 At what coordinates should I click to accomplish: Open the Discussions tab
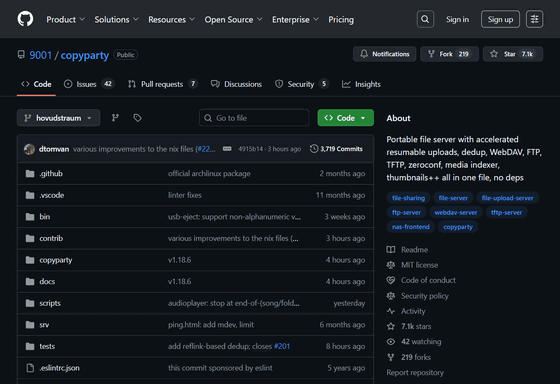click(x=236, y=84)
